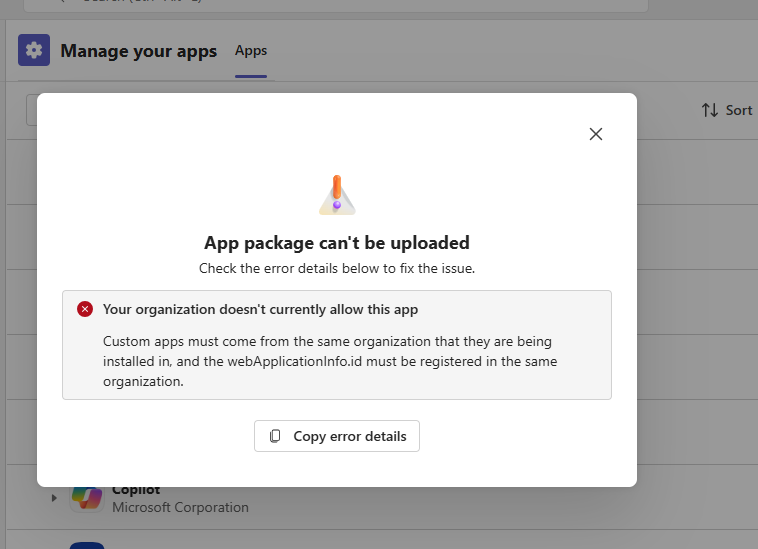Open the Sort options
The width and height of the screenshot is (758, 549).
coord(727,110)
